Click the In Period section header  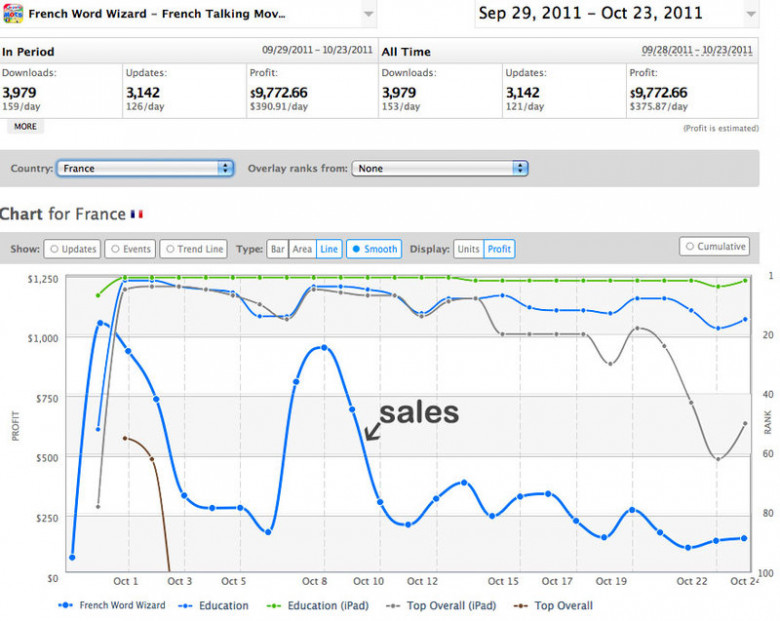(x=28, y=52)
